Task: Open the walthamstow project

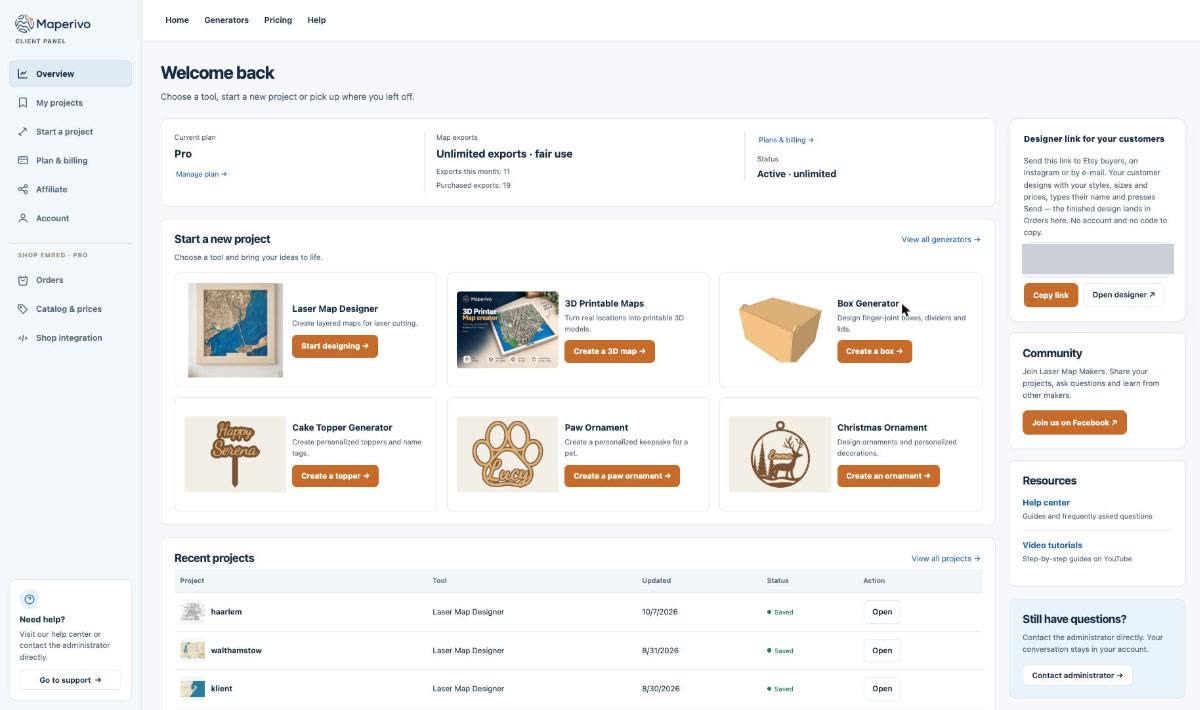Action: [x=882, y=651]
